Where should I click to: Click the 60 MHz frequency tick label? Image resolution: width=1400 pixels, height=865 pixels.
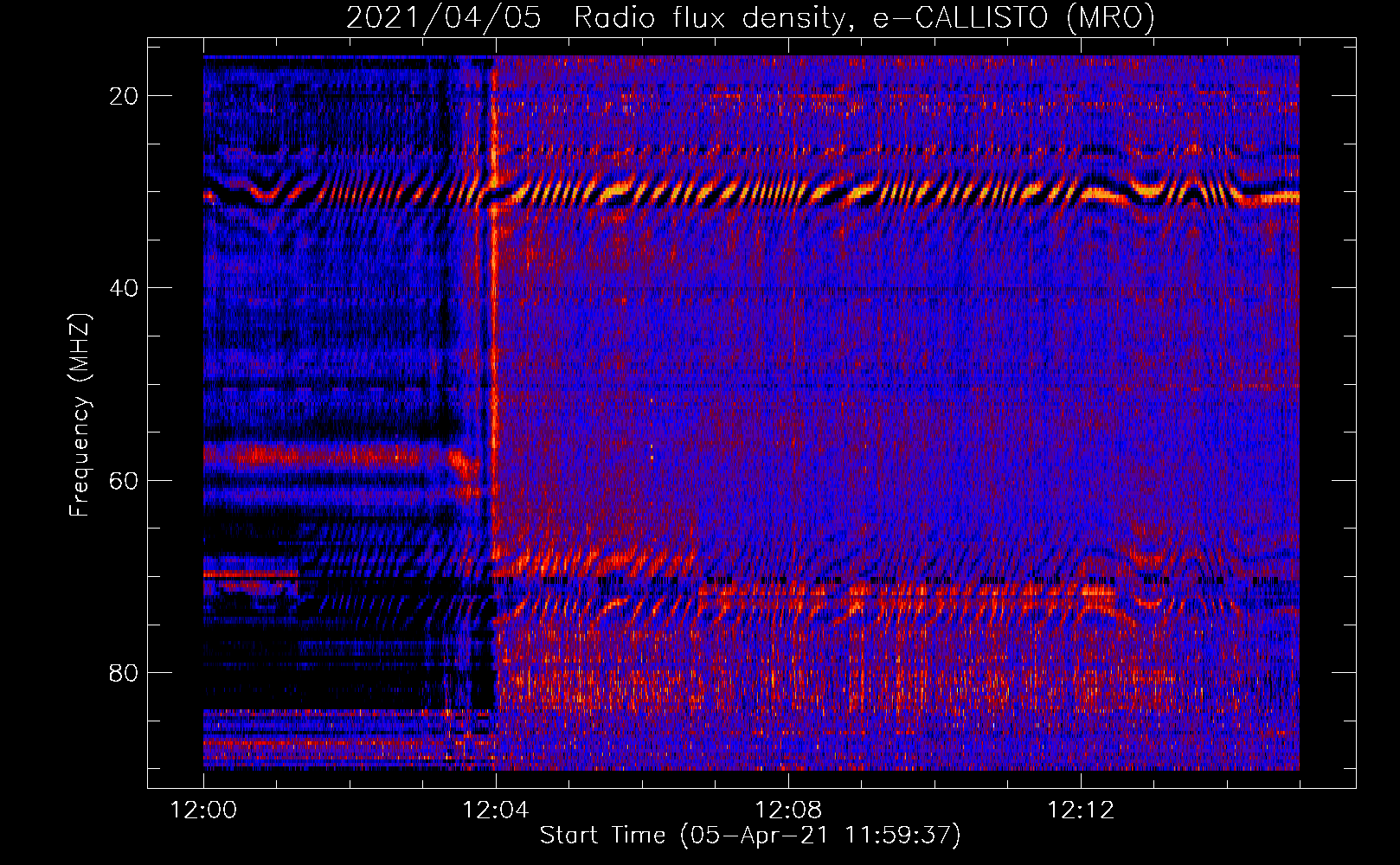[x=124, y=480]
